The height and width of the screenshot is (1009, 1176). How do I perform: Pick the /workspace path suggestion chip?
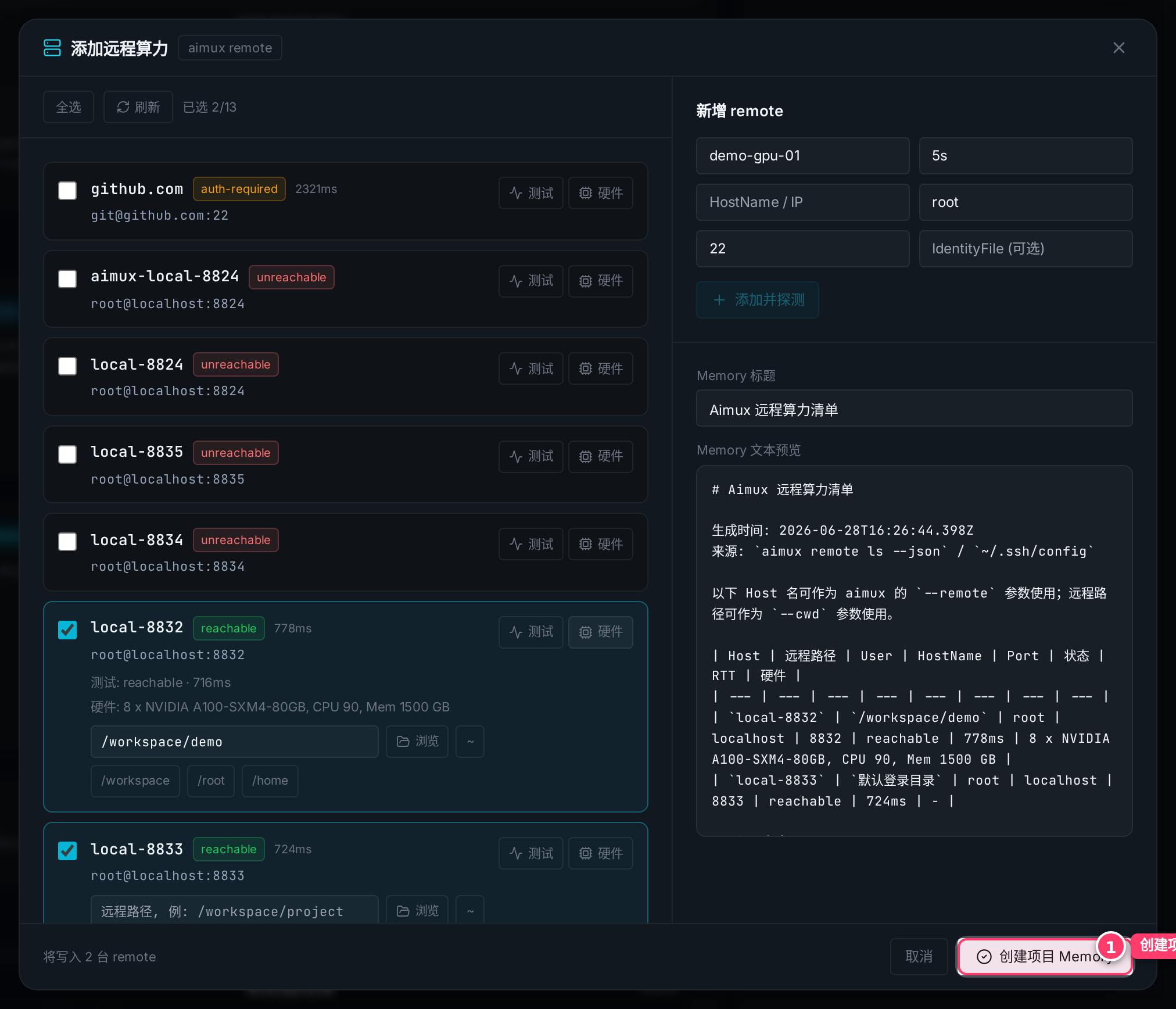(x=135, y=781)
